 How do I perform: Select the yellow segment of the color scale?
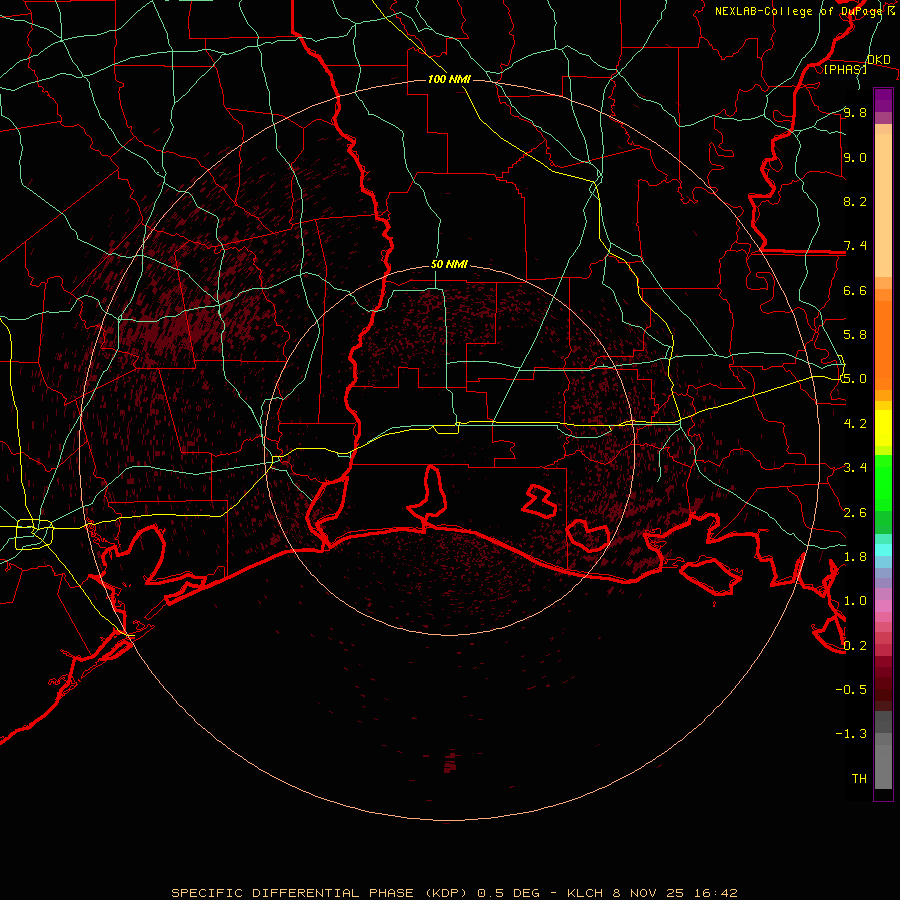[x=883, y=428]
